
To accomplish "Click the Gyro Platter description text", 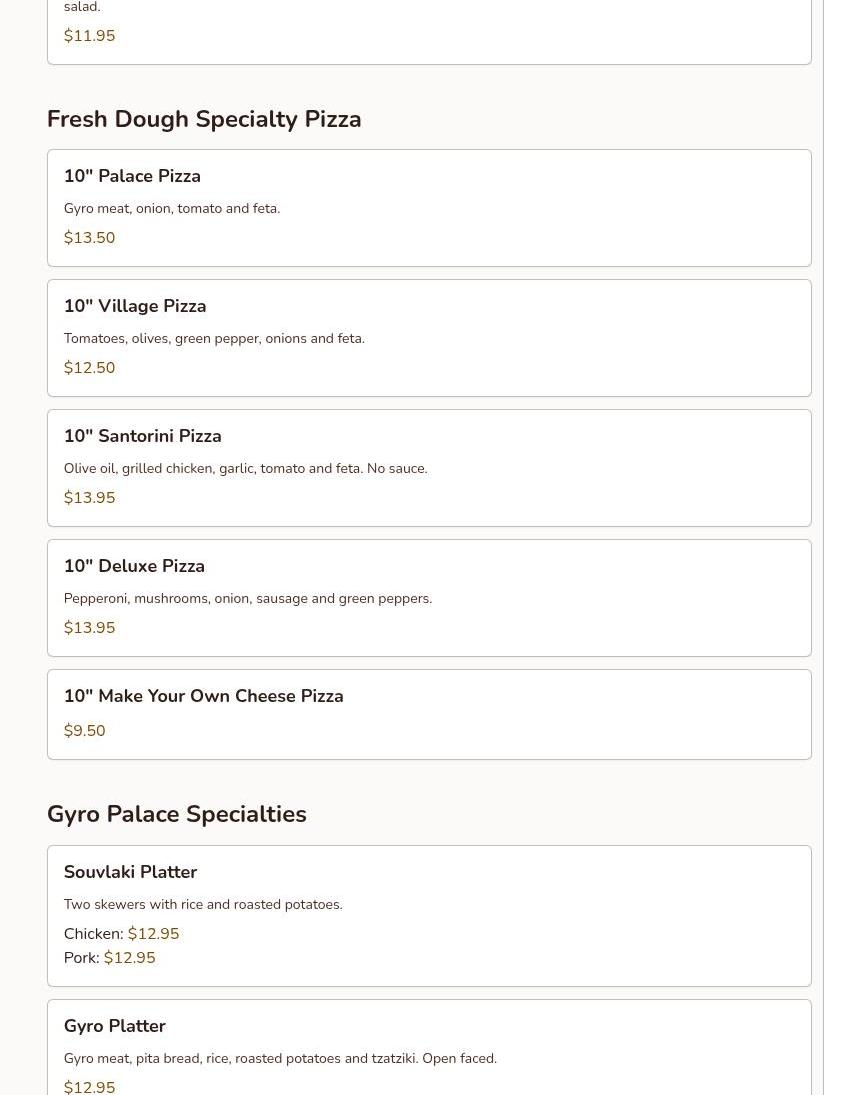I will (280, 1058).
